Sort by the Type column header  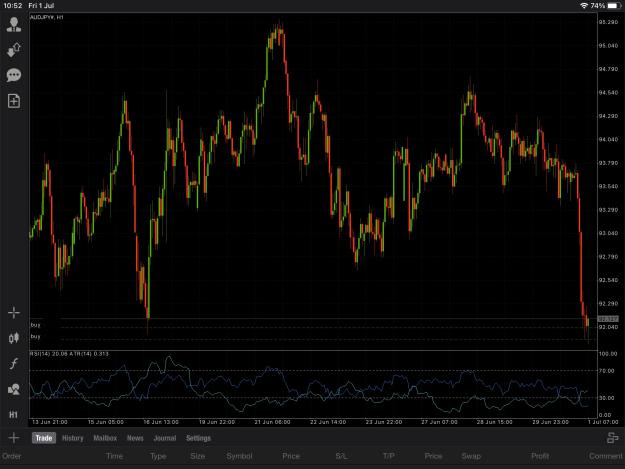(x=158, y=456)
